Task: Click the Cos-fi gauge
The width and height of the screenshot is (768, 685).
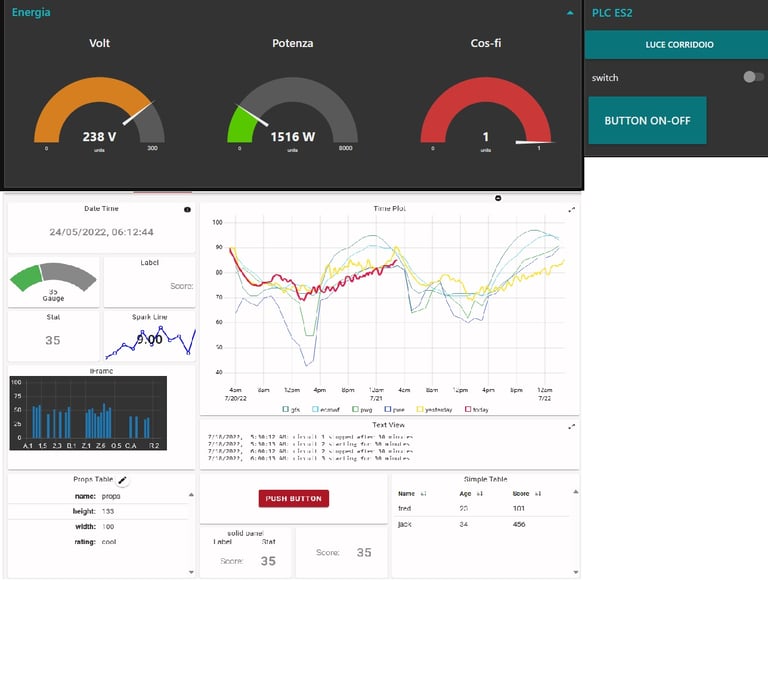Action: (x=486, y=111)
